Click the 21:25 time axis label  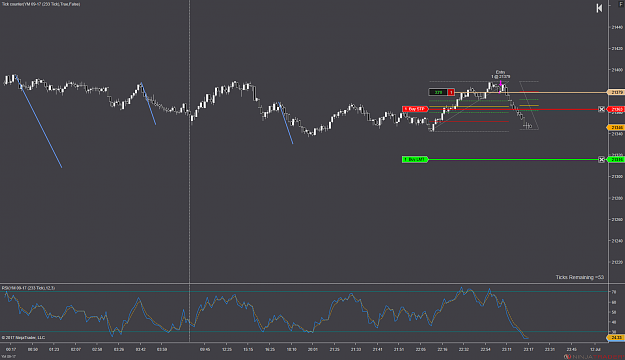pyautogui.click(x=334, y=350)
